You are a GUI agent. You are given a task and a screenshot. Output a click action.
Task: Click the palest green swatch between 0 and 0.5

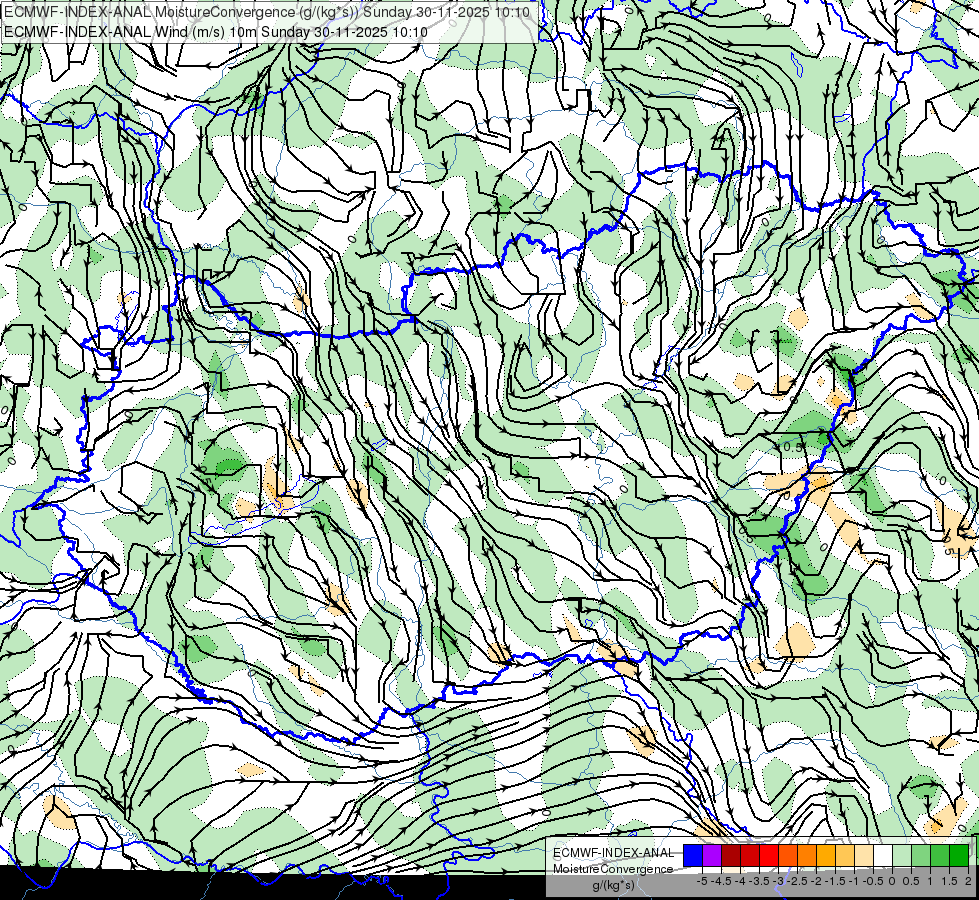(x=902, y=856)
